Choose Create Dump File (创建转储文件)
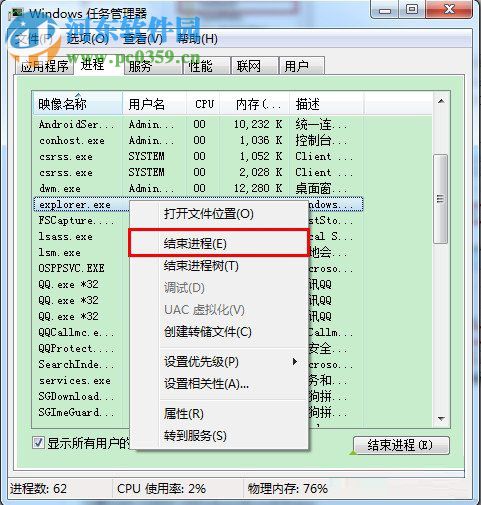The image size is (481, 505). point(218,332)
